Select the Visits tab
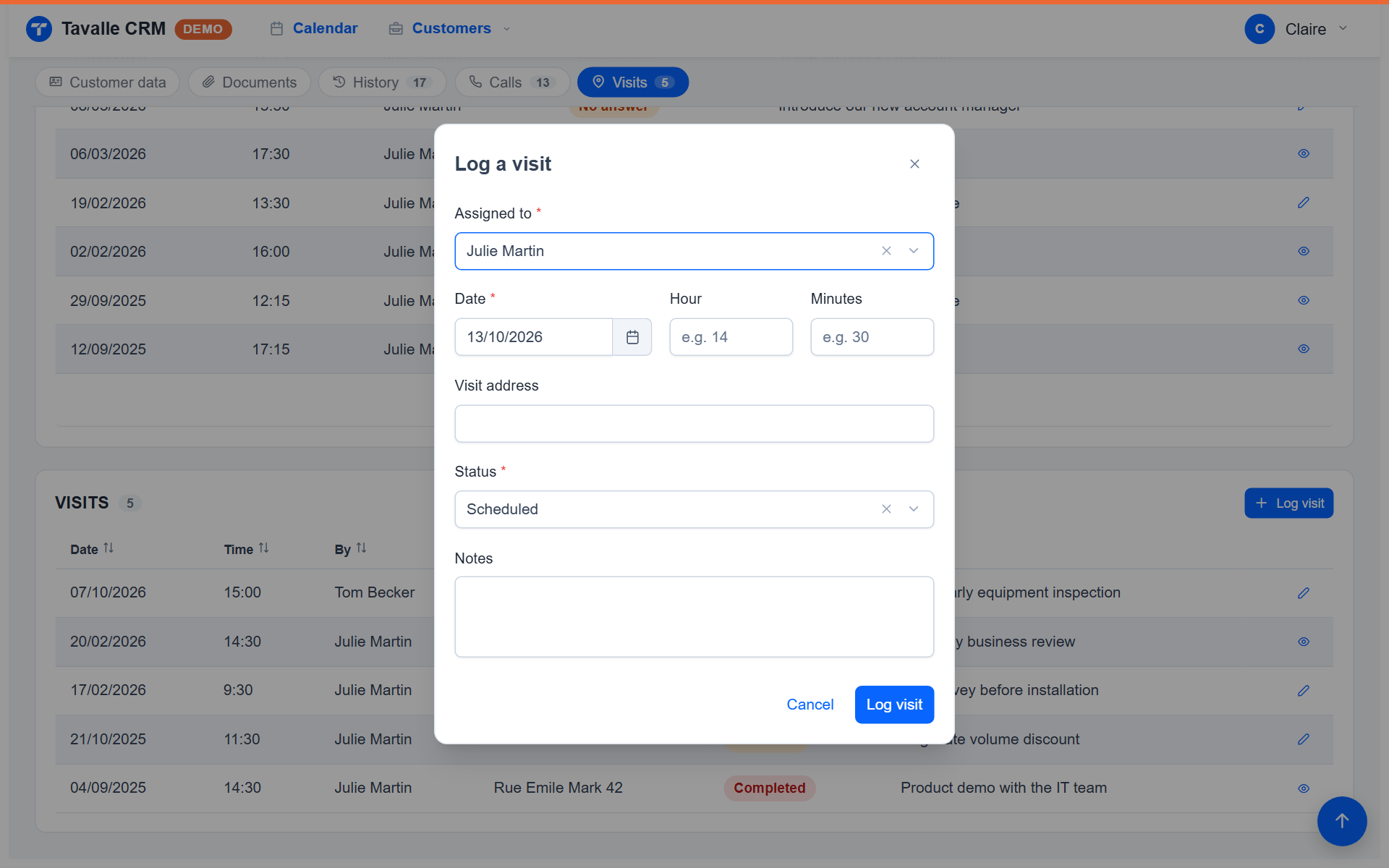The width and height of the screenshot is (1389, 868). coord(633,82)
